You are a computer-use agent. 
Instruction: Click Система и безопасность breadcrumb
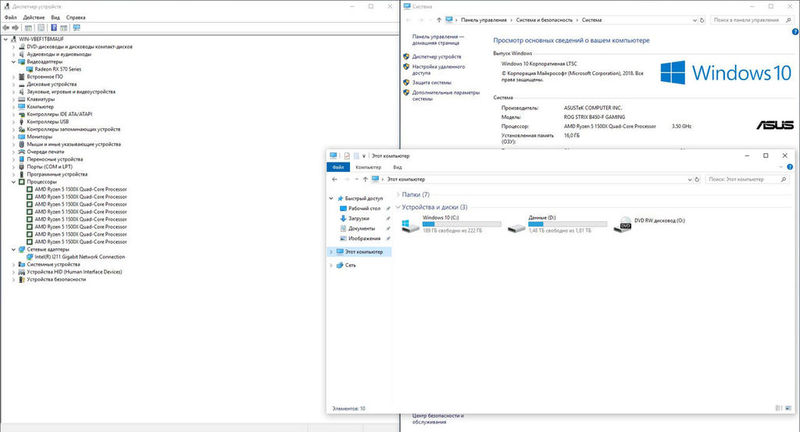coord(544,20)
